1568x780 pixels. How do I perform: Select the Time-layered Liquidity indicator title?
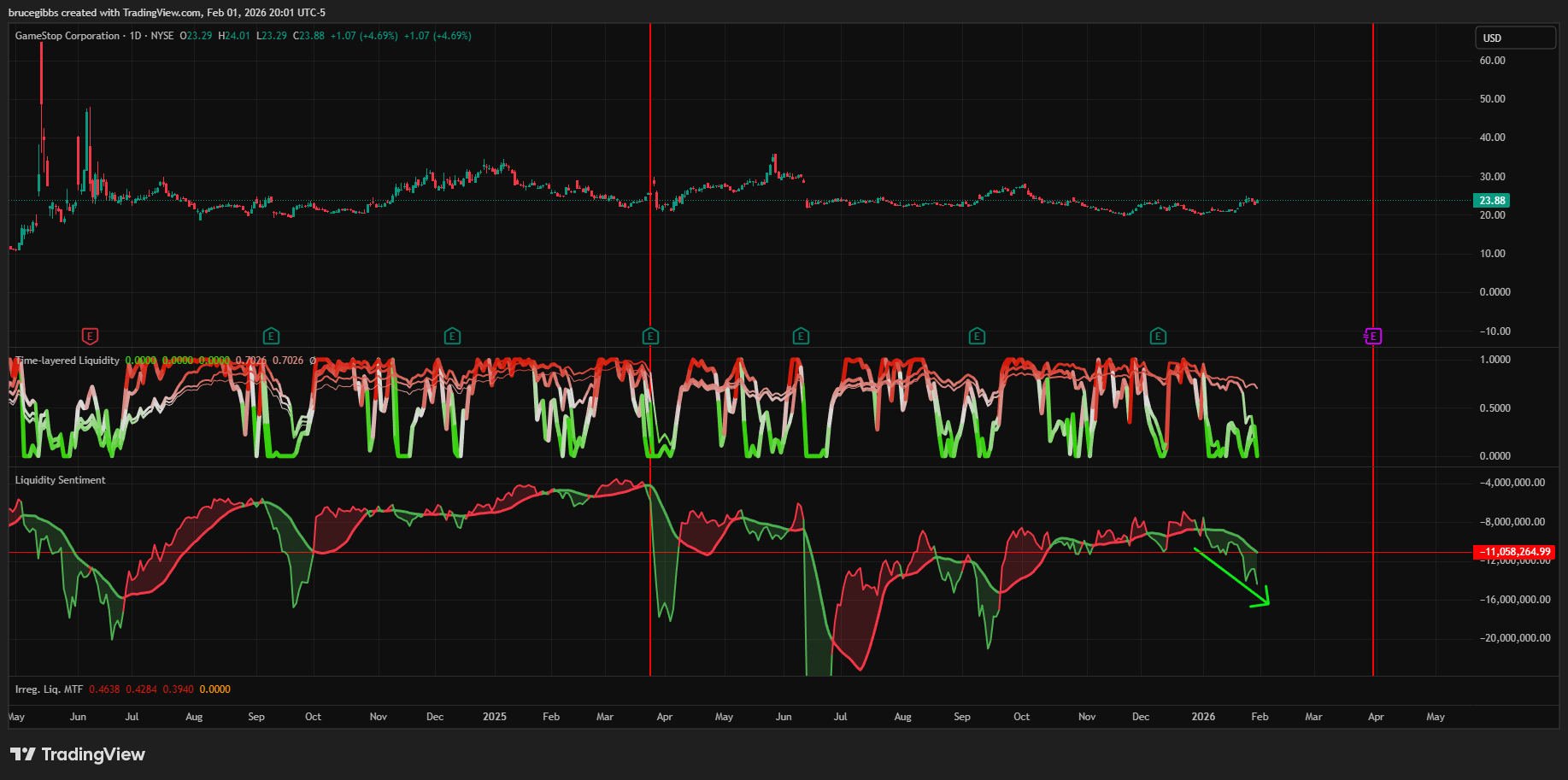click(68, 361)
